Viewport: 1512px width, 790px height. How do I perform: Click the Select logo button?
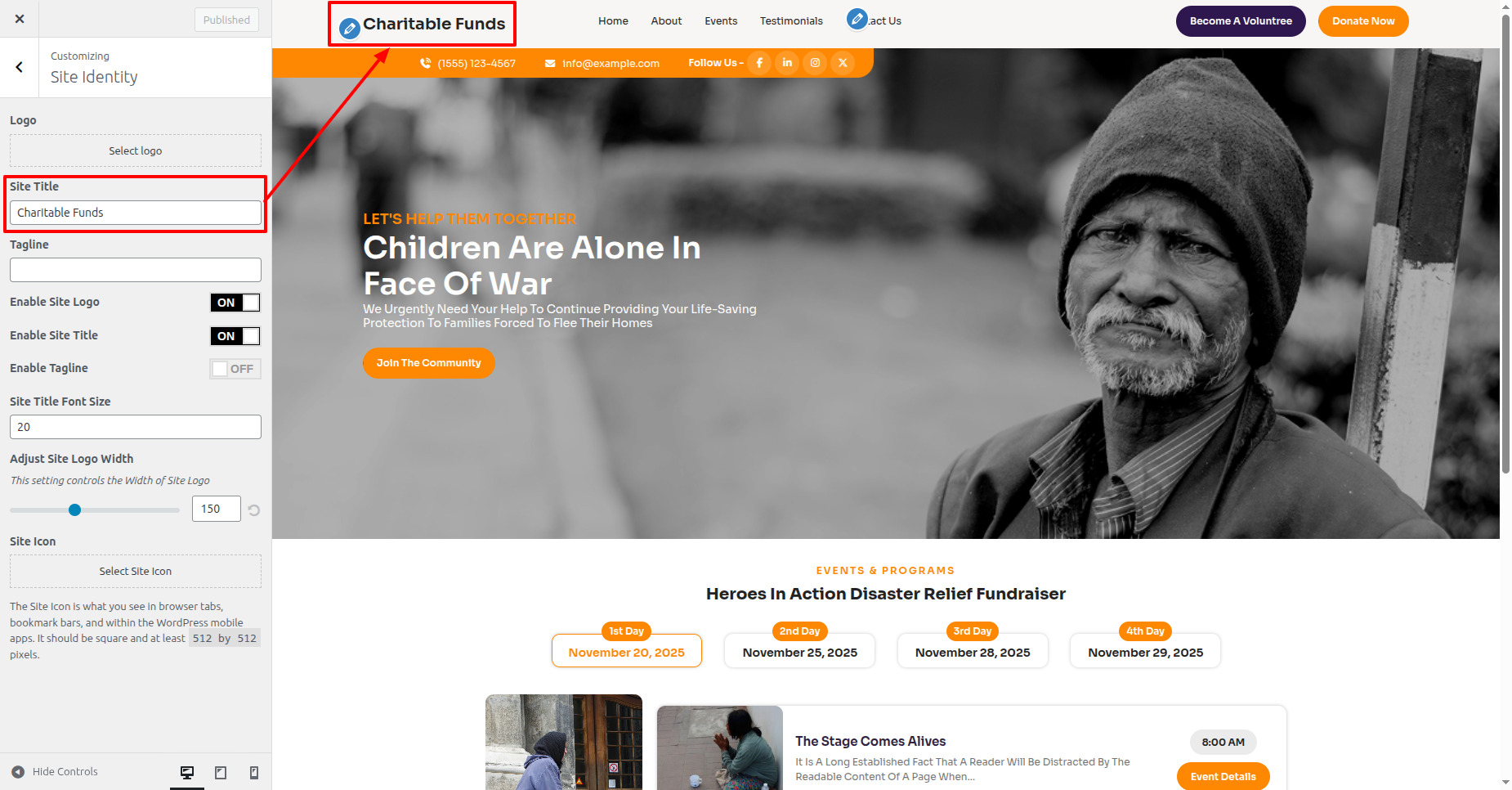tap(136, 150)
